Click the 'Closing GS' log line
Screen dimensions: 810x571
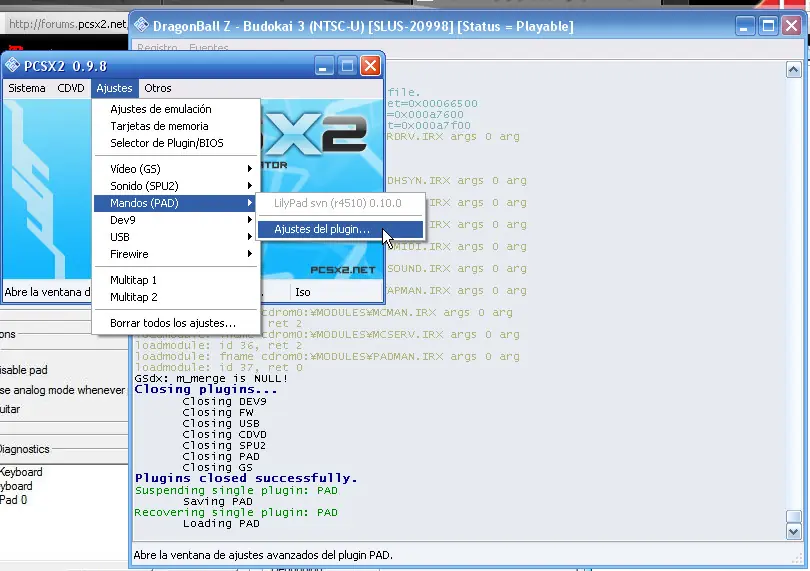(x=217, y=468)
